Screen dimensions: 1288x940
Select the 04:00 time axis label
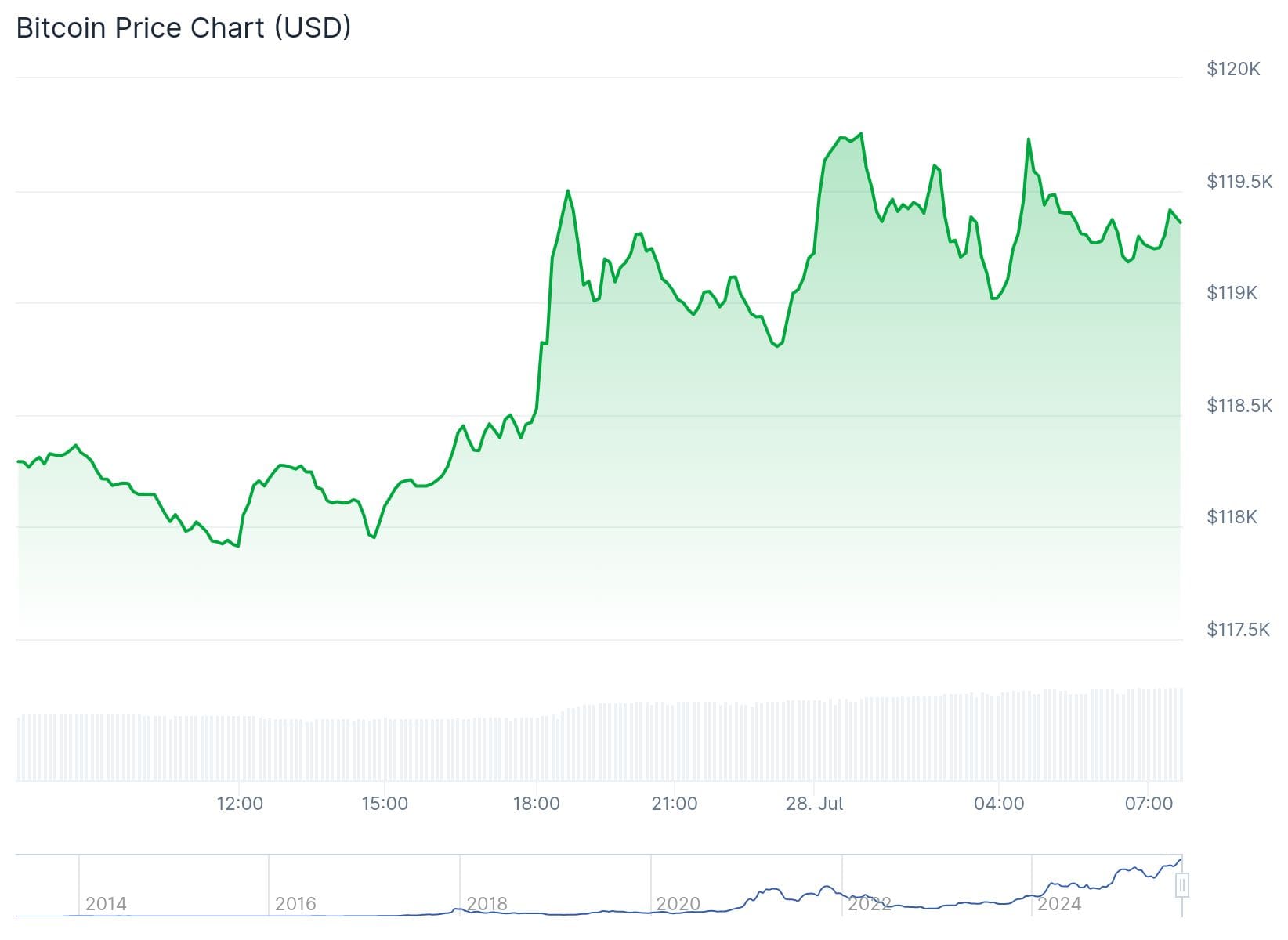pos(999,804)
